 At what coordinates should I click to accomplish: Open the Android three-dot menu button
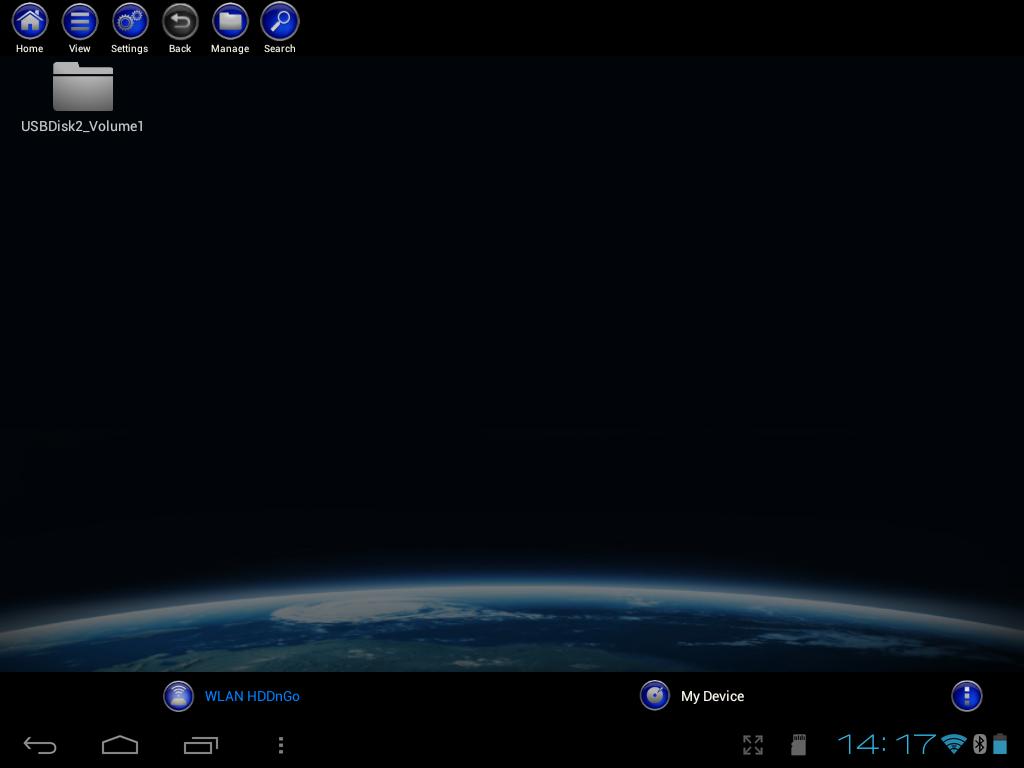point(281,745)
